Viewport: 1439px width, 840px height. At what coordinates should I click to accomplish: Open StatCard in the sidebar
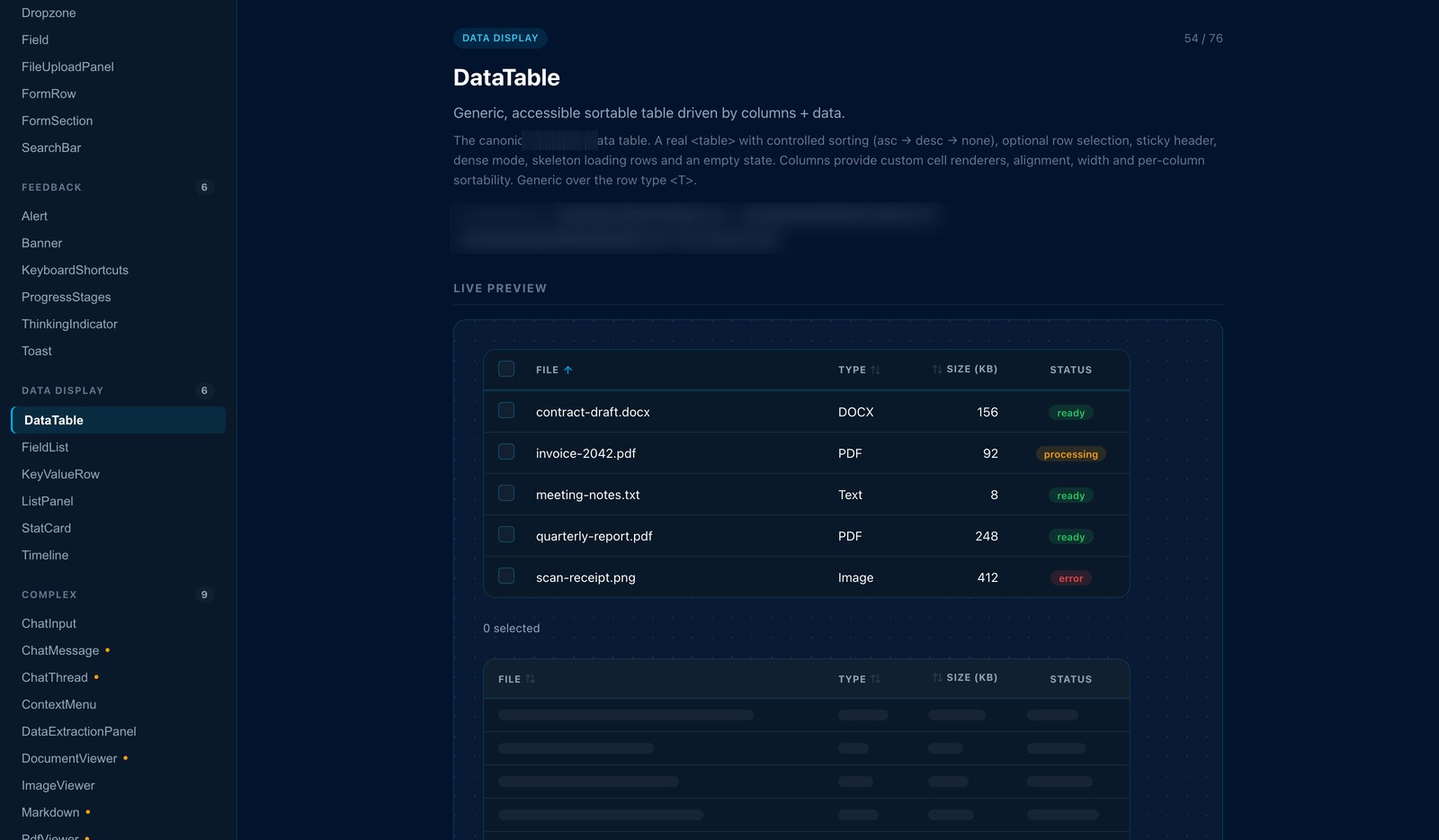pos(46,528)
